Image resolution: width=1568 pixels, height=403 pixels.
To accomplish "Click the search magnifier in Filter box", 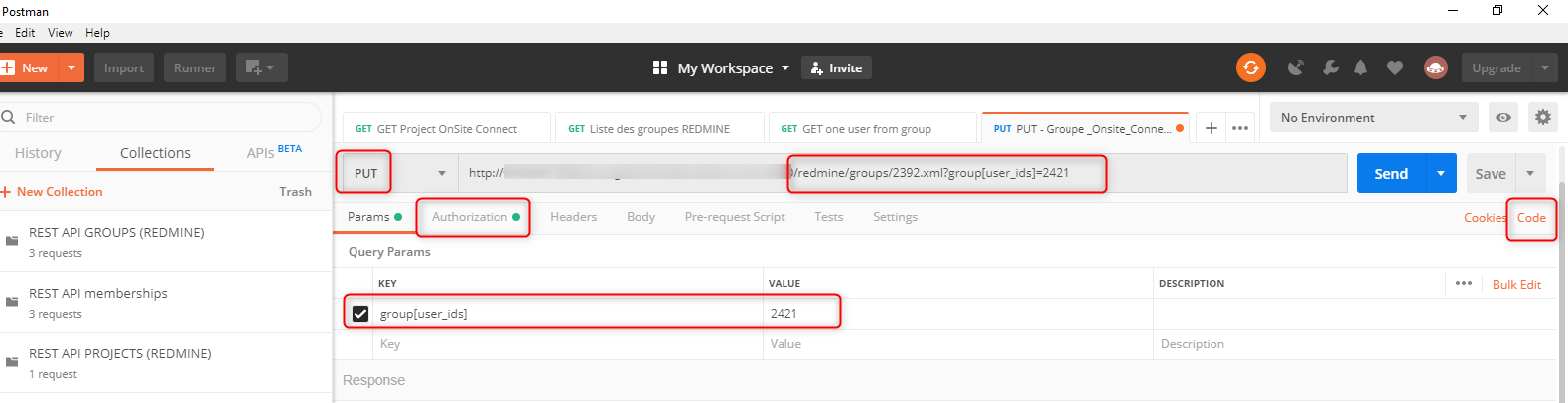I will coord(9,117).
